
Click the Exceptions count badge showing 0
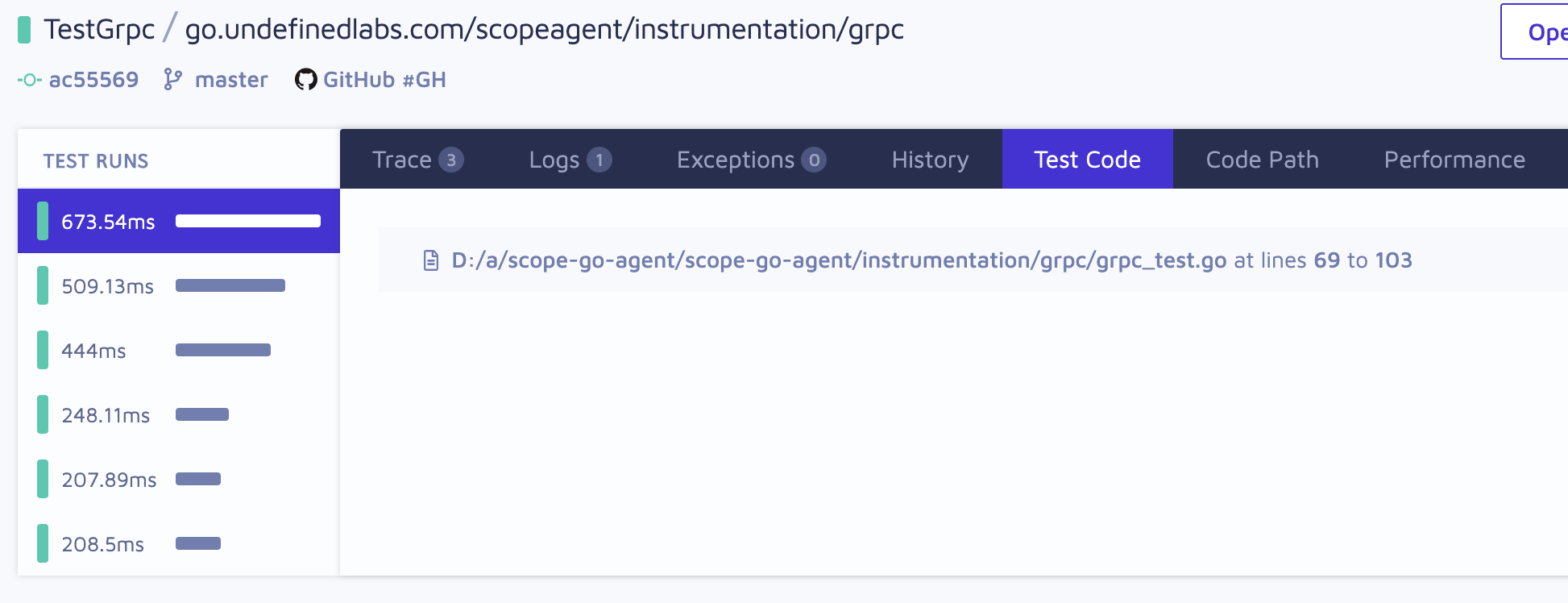[x=814, y=160]
